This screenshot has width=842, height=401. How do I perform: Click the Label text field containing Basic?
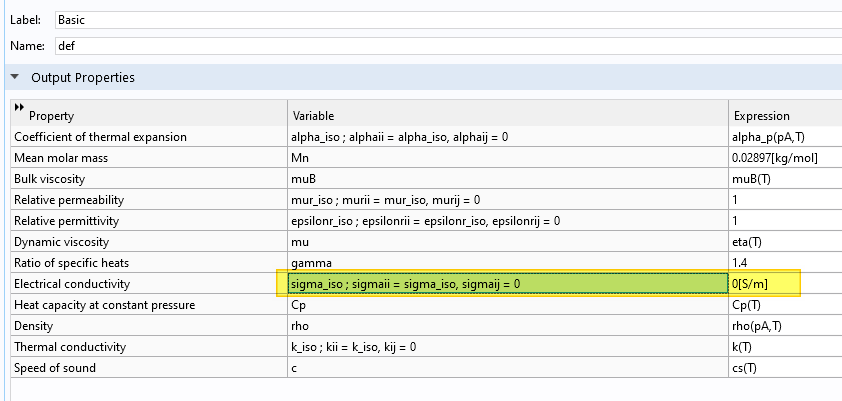coord(440,19)
